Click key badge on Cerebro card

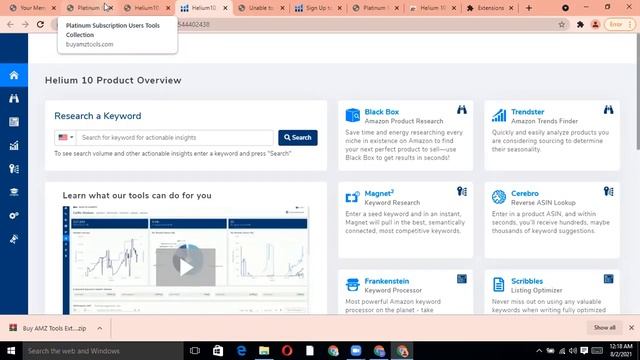(x=609, y=191)
